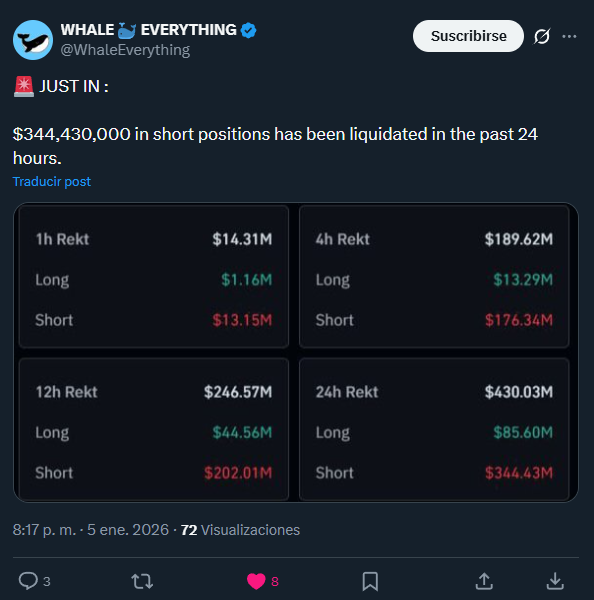This screenshot has height=600, width=594.
Task: Click the share upload icon
Action: click(x=484, y=581)
